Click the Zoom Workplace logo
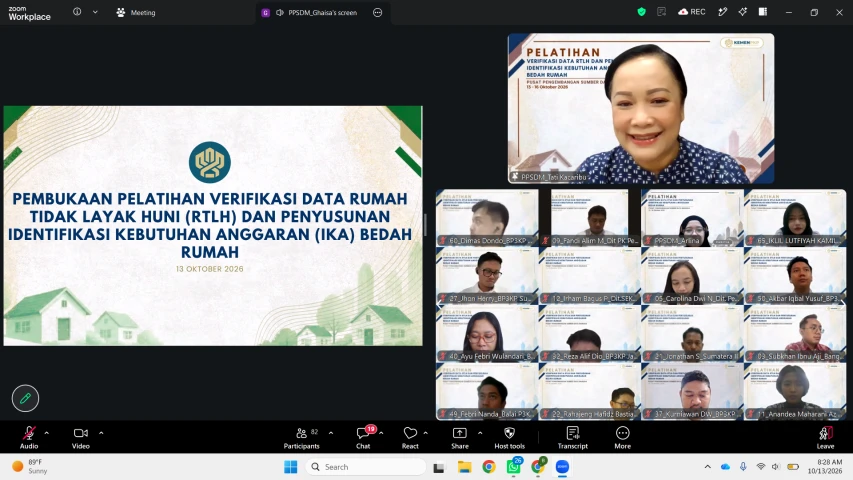The image size is (853, 480). click(x=29, y=13)
